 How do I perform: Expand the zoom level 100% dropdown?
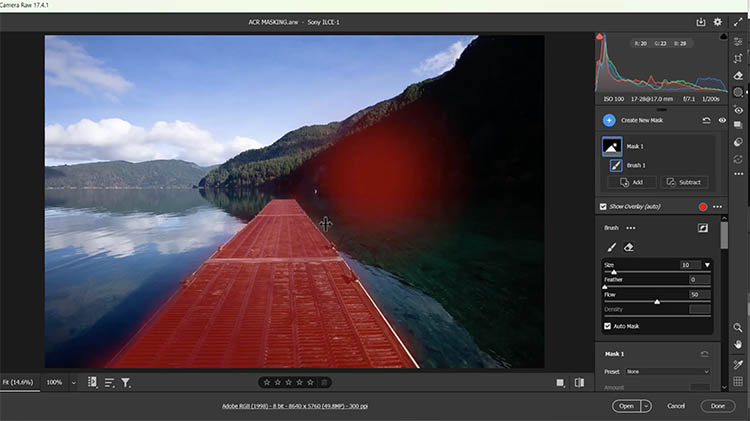74,382
